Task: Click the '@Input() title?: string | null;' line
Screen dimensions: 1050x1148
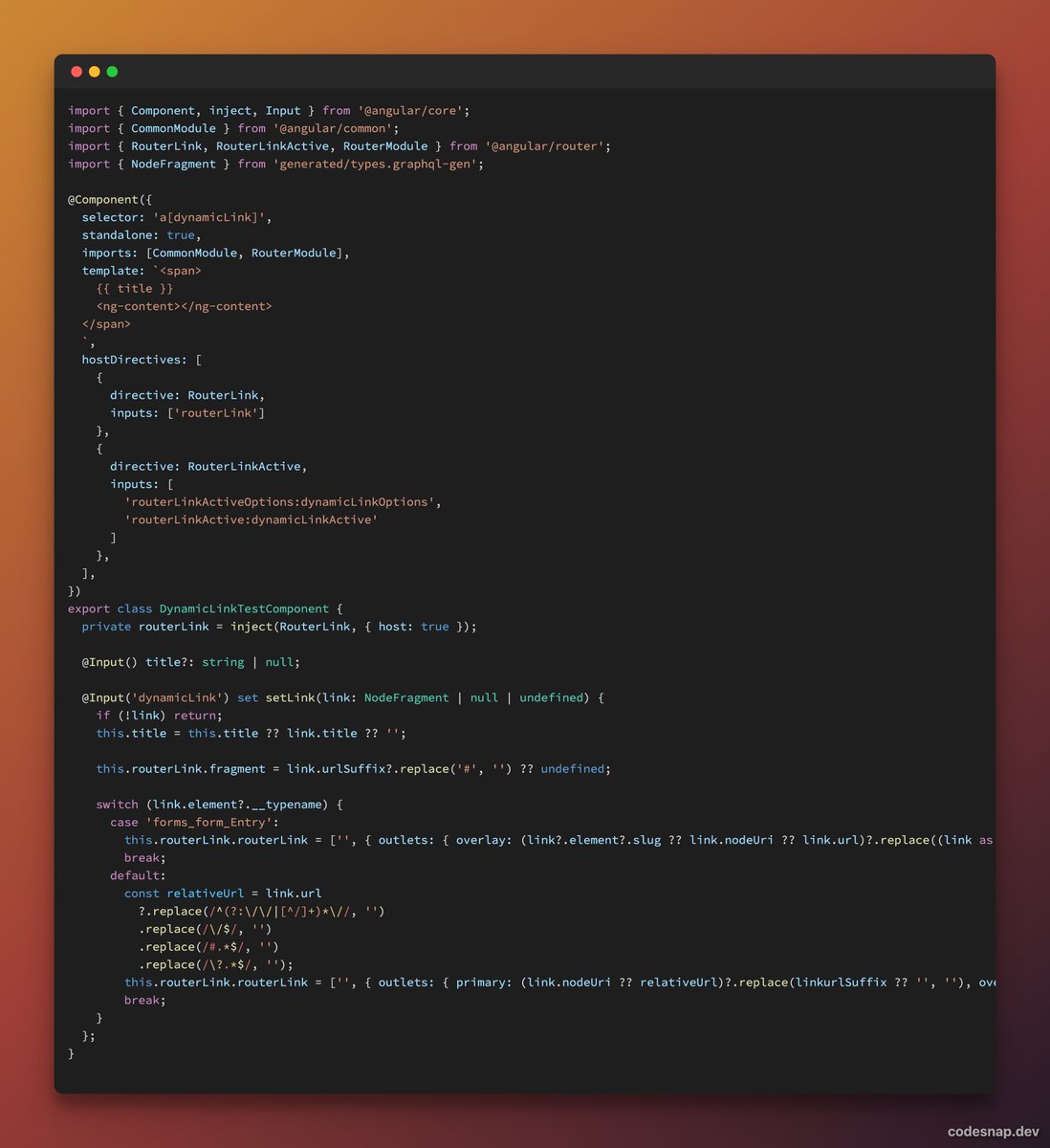Action: [190, 662]
